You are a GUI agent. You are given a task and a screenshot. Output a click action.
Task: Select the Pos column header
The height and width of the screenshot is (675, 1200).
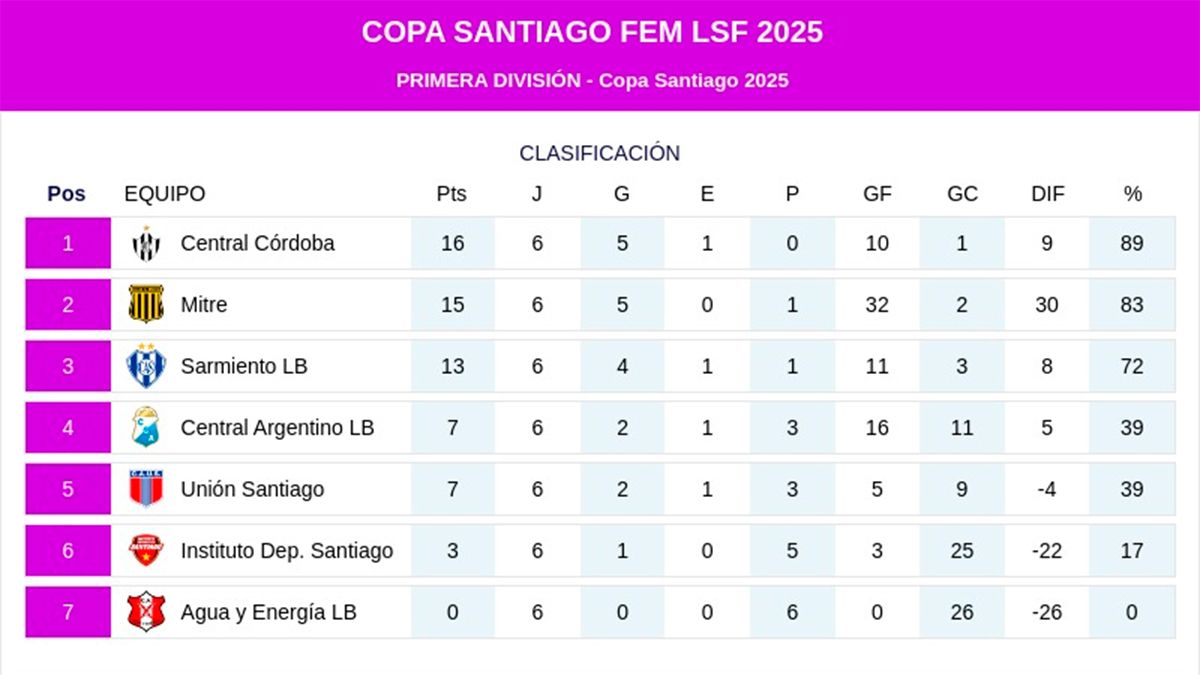[67, 194]
